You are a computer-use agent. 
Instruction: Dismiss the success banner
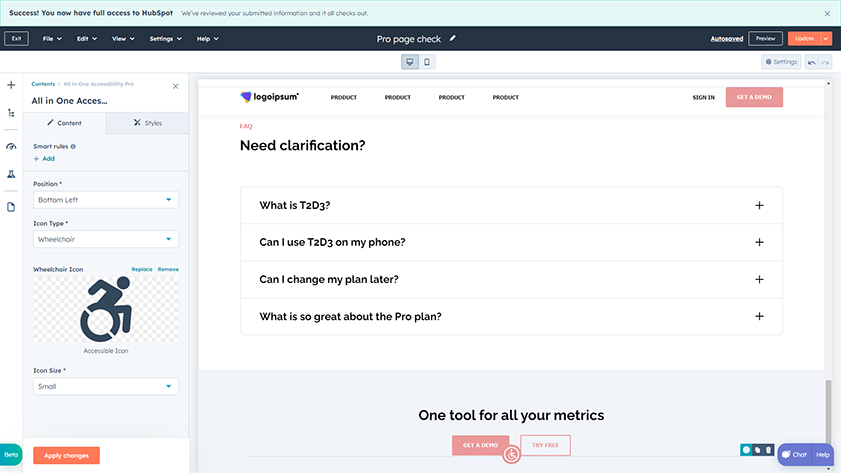click(827, 13)
